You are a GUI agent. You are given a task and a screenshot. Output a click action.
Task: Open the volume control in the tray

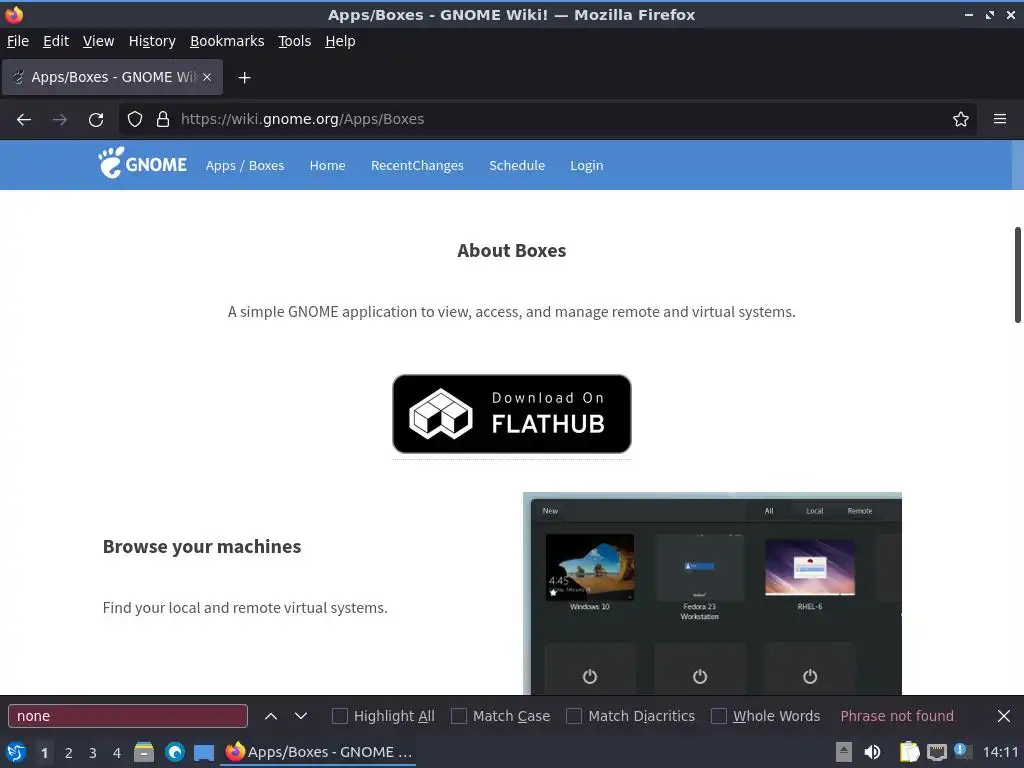coord(872,752)
